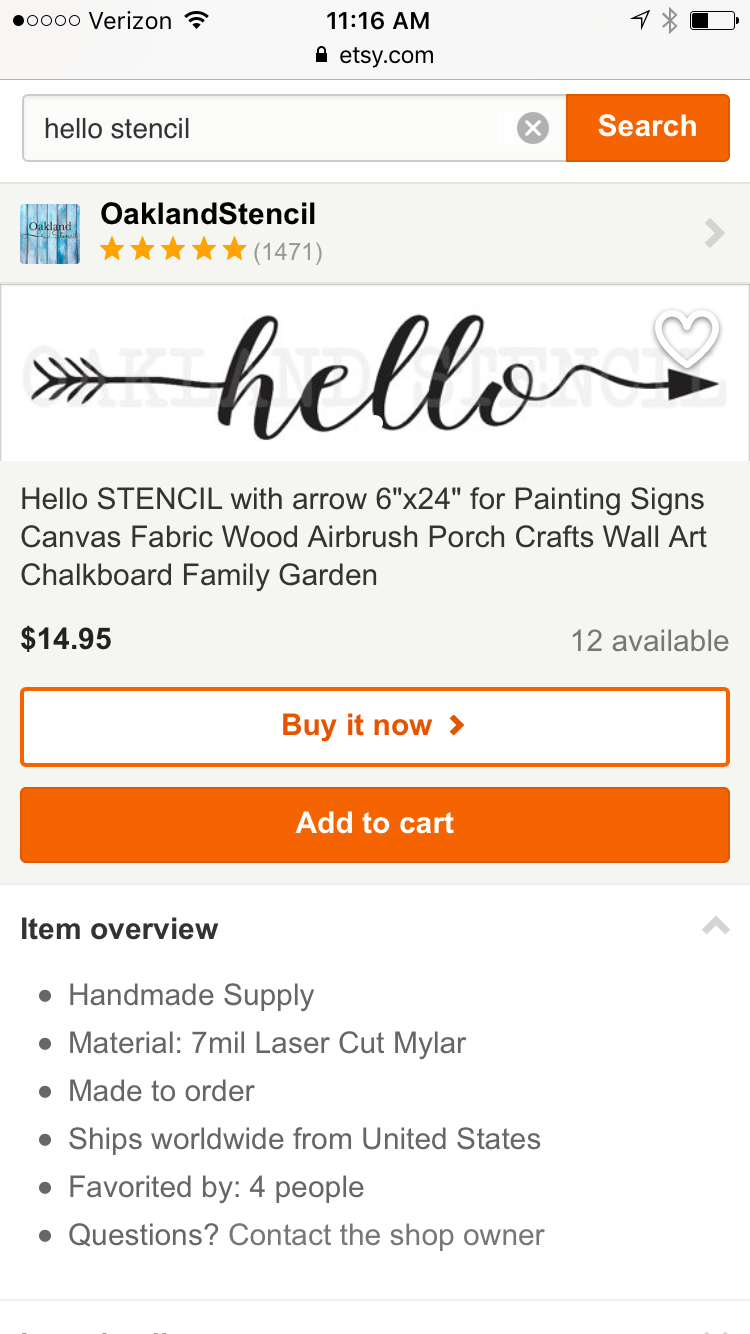Open OaklandStencil shop via right chevron
The height and width of the screenshot is (1334, 750).
tap(714, 234)
